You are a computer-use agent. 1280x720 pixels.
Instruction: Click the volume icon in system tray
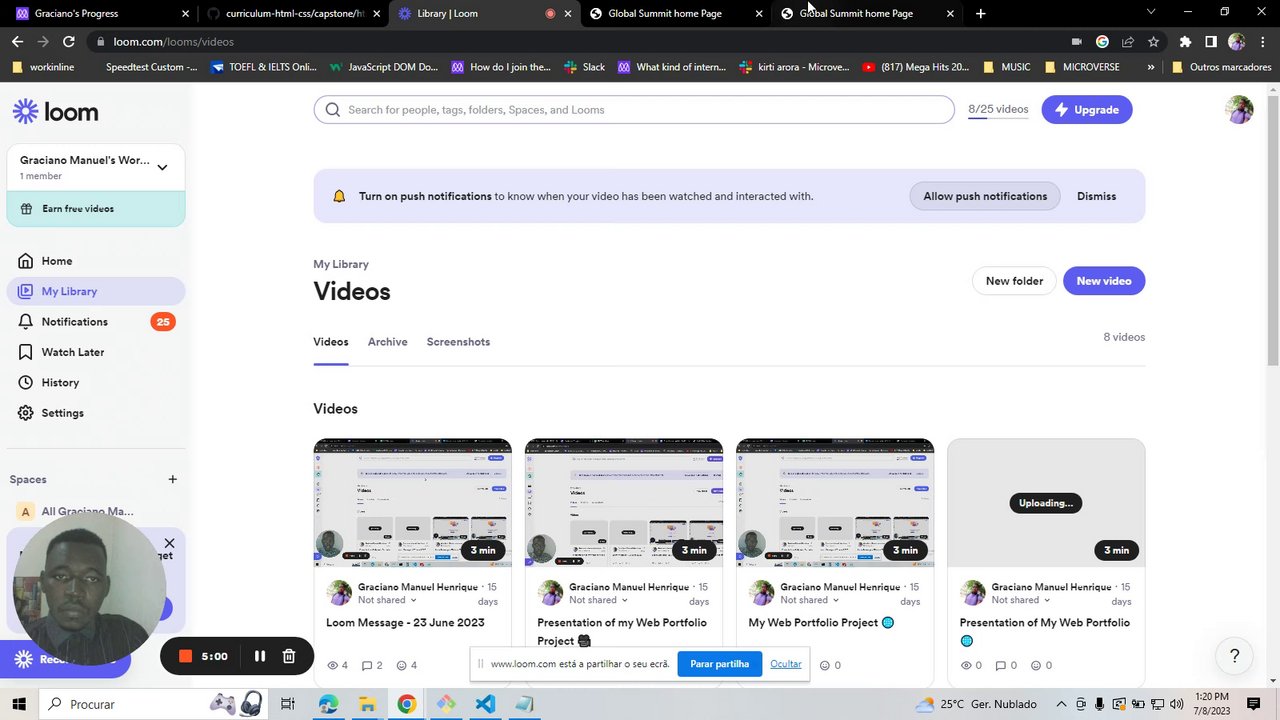[1176, 704]
